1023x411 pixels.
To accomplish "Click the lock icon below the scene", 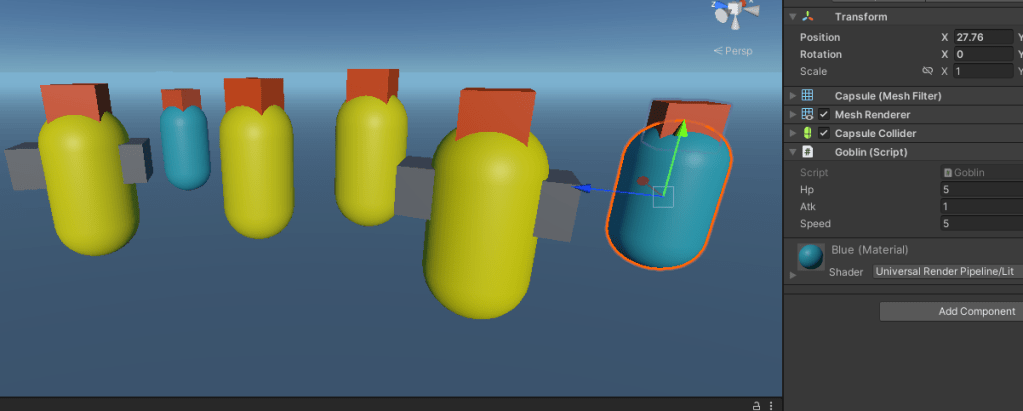I will pyautogui.click(x=757, y=404).
